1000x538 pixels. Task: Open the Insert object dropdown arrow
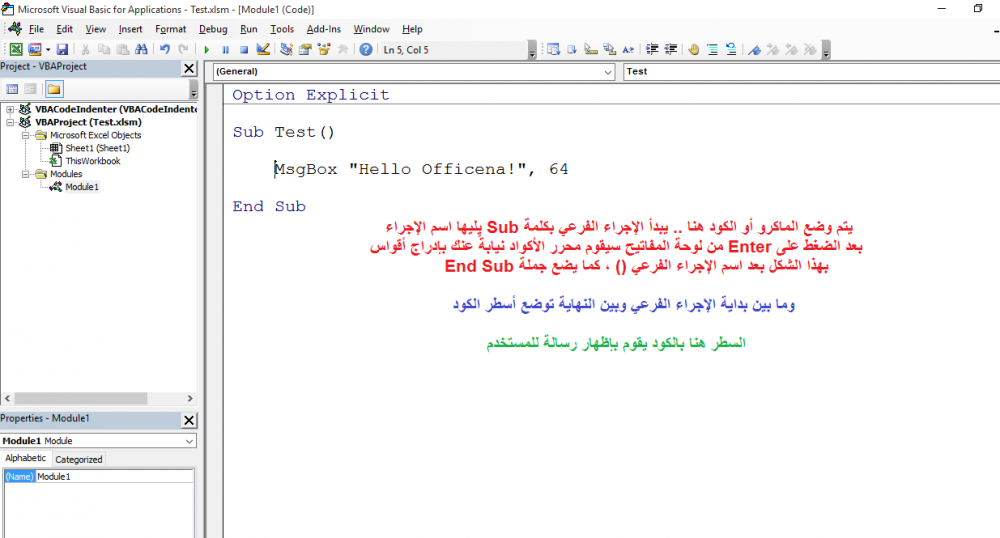pos(48,50)
